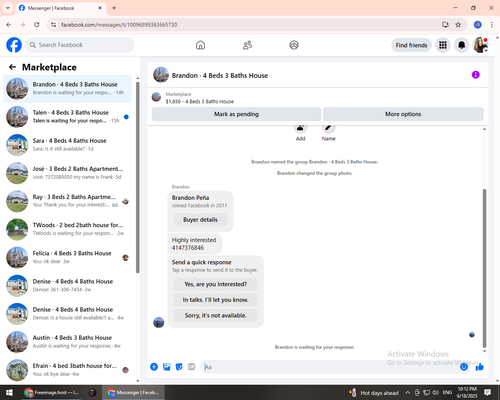
Task: Open the tab search dropdown arrow
Action: coord(8,8)
